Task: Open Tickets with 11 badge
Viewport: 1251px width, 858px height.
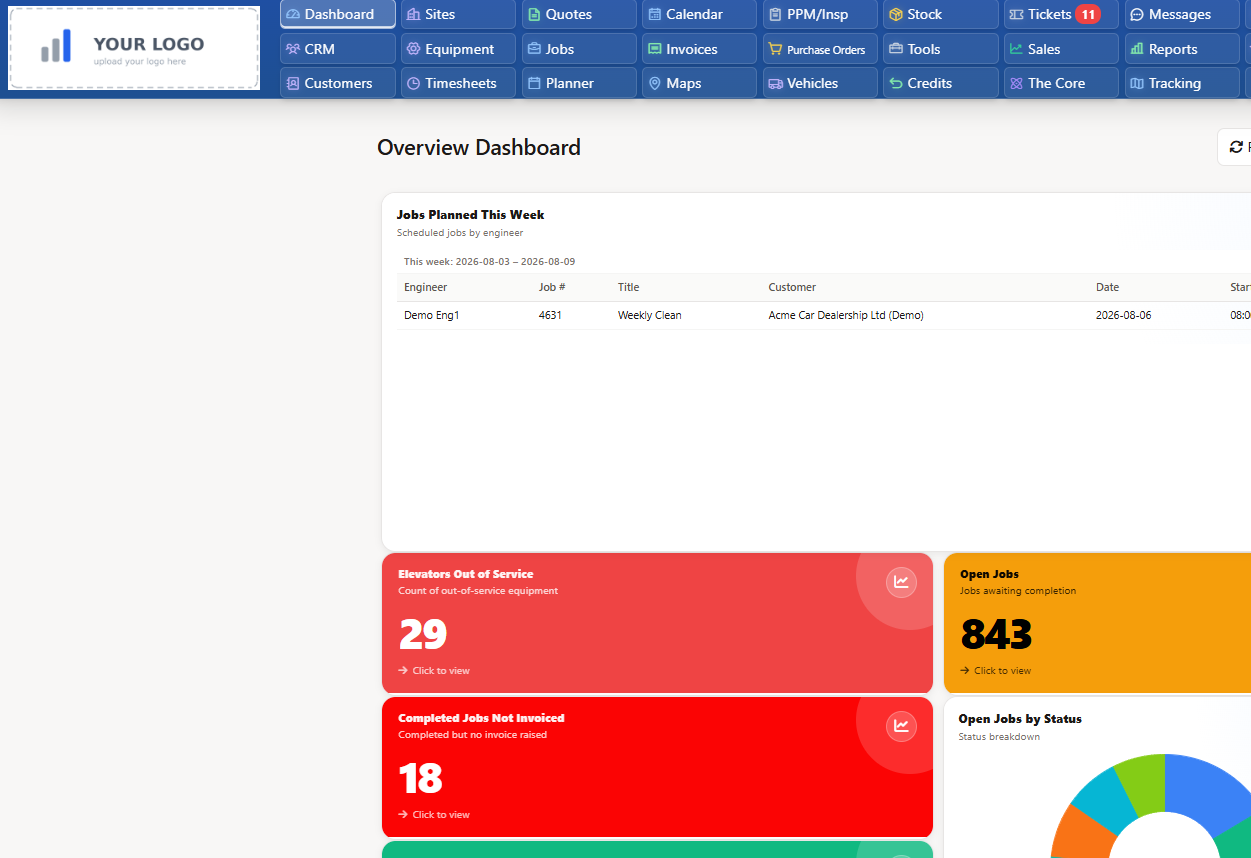Action: point(1061,14)
